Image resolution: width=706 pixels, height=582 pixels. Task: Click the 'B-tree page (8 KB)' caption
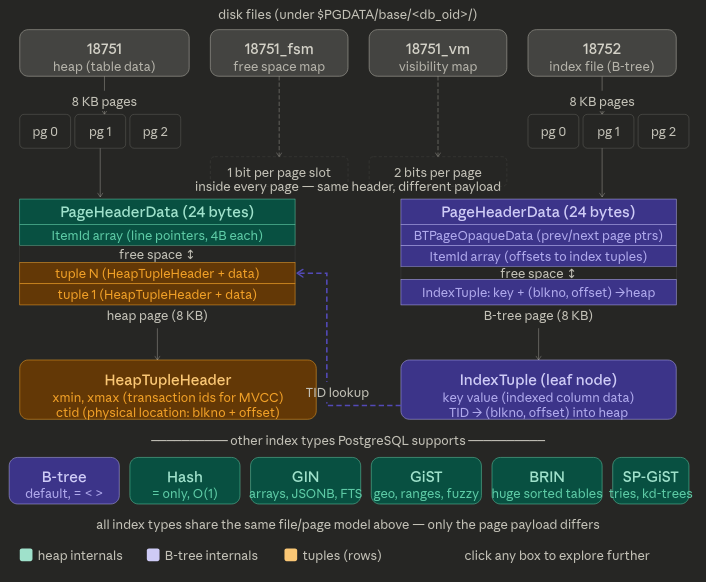coord(538,316)
